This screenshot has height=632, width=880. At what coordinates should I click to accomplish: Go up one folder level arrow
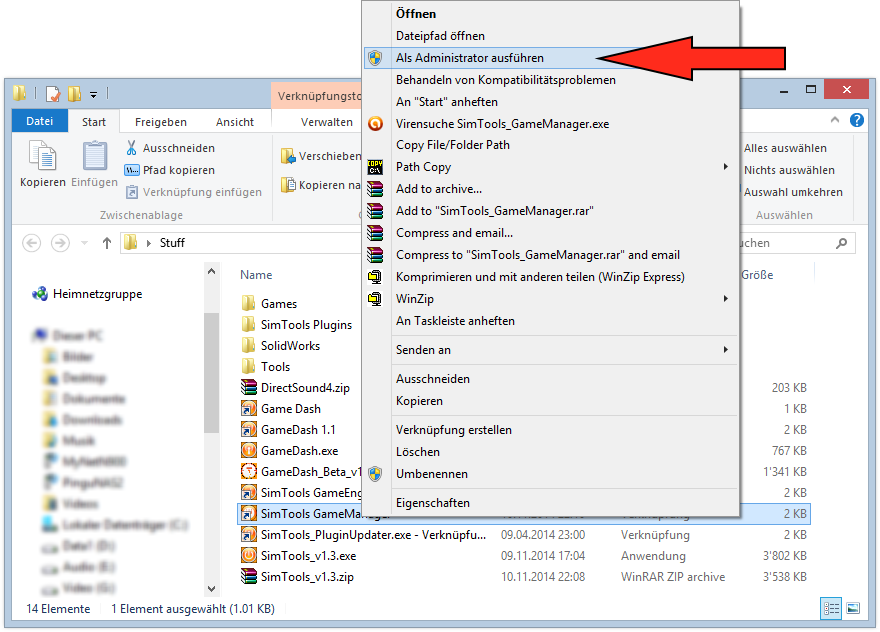107,243
